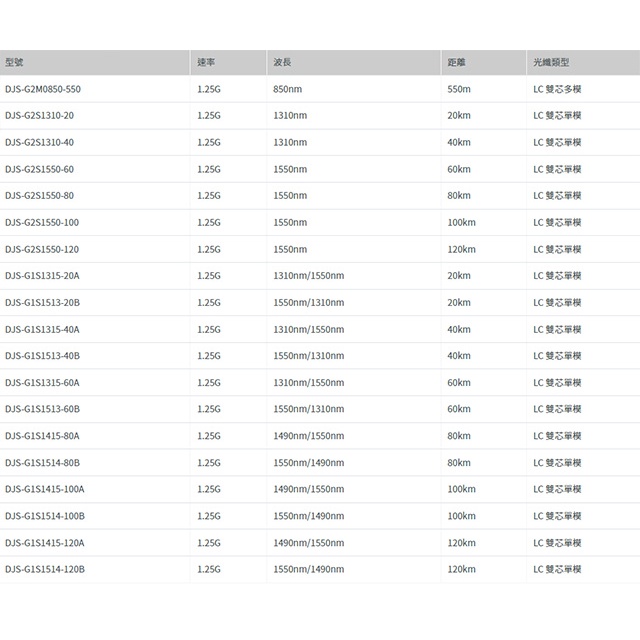Click the 距離 column header
Viewport: 640px width, 640px height.
[456, 62]
